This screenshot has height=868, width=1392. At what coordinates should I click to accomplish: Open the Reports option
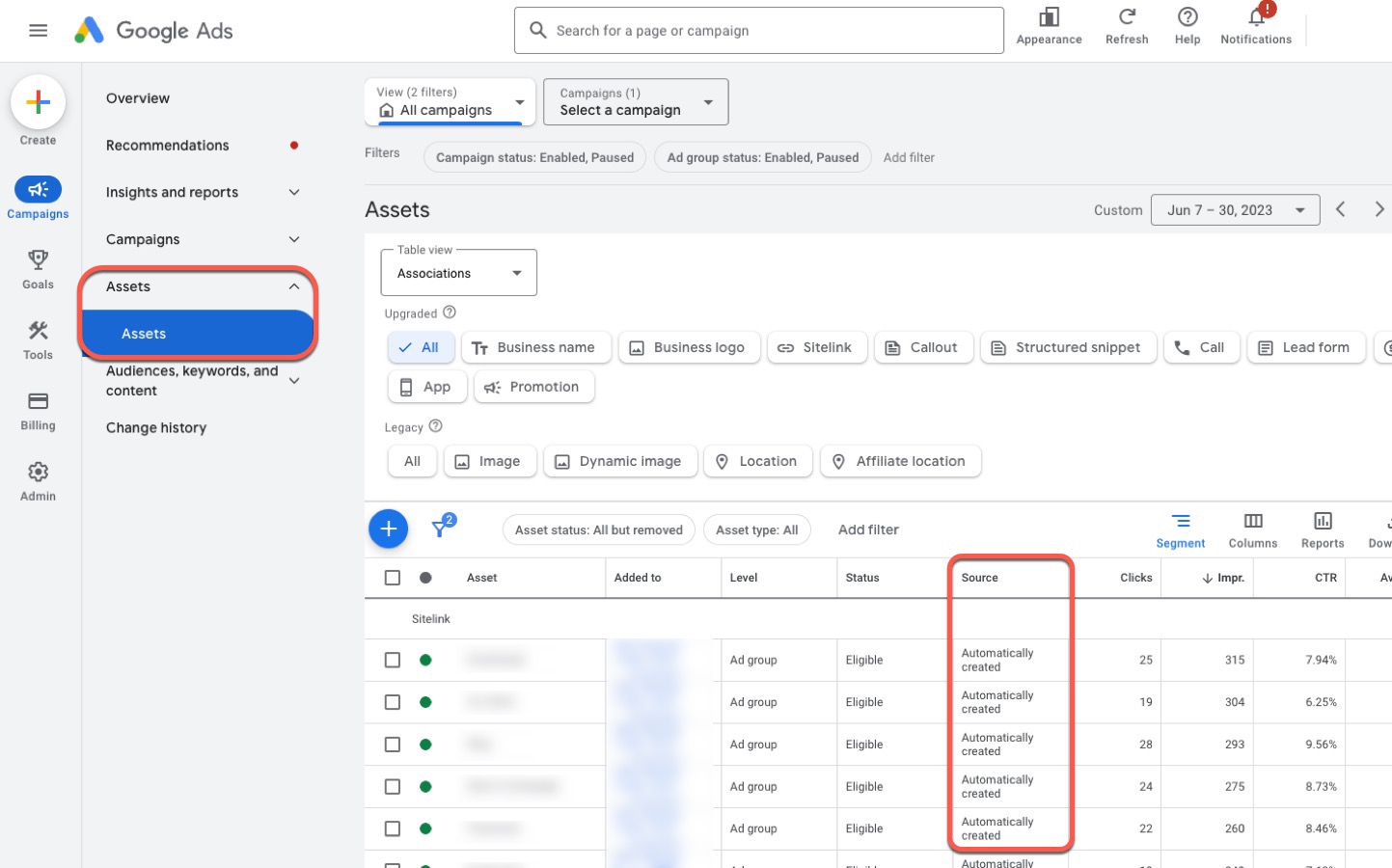pos(1323,530)
